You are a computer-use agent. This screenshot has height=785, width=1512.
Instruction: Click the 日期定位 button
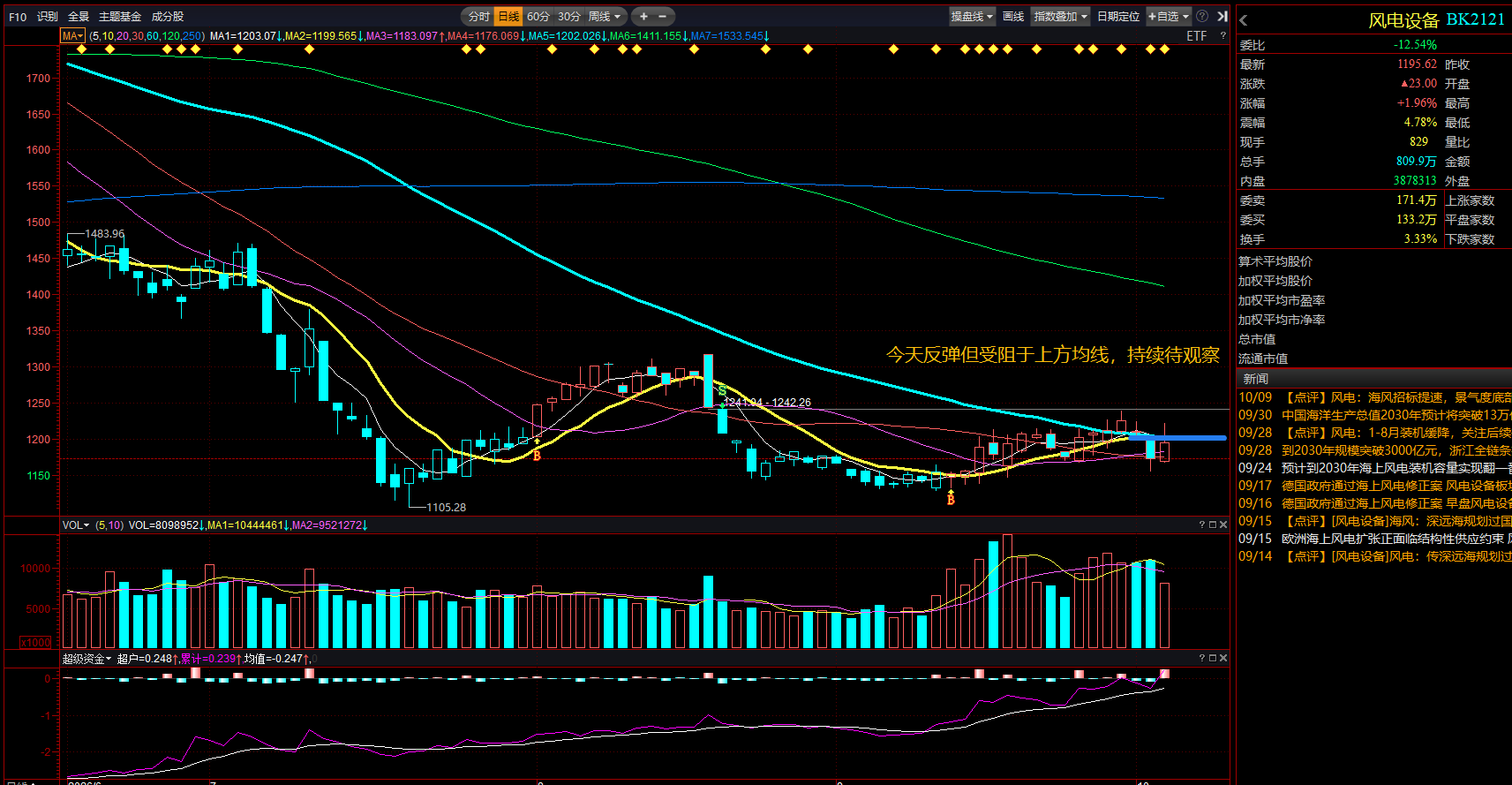1118,16
